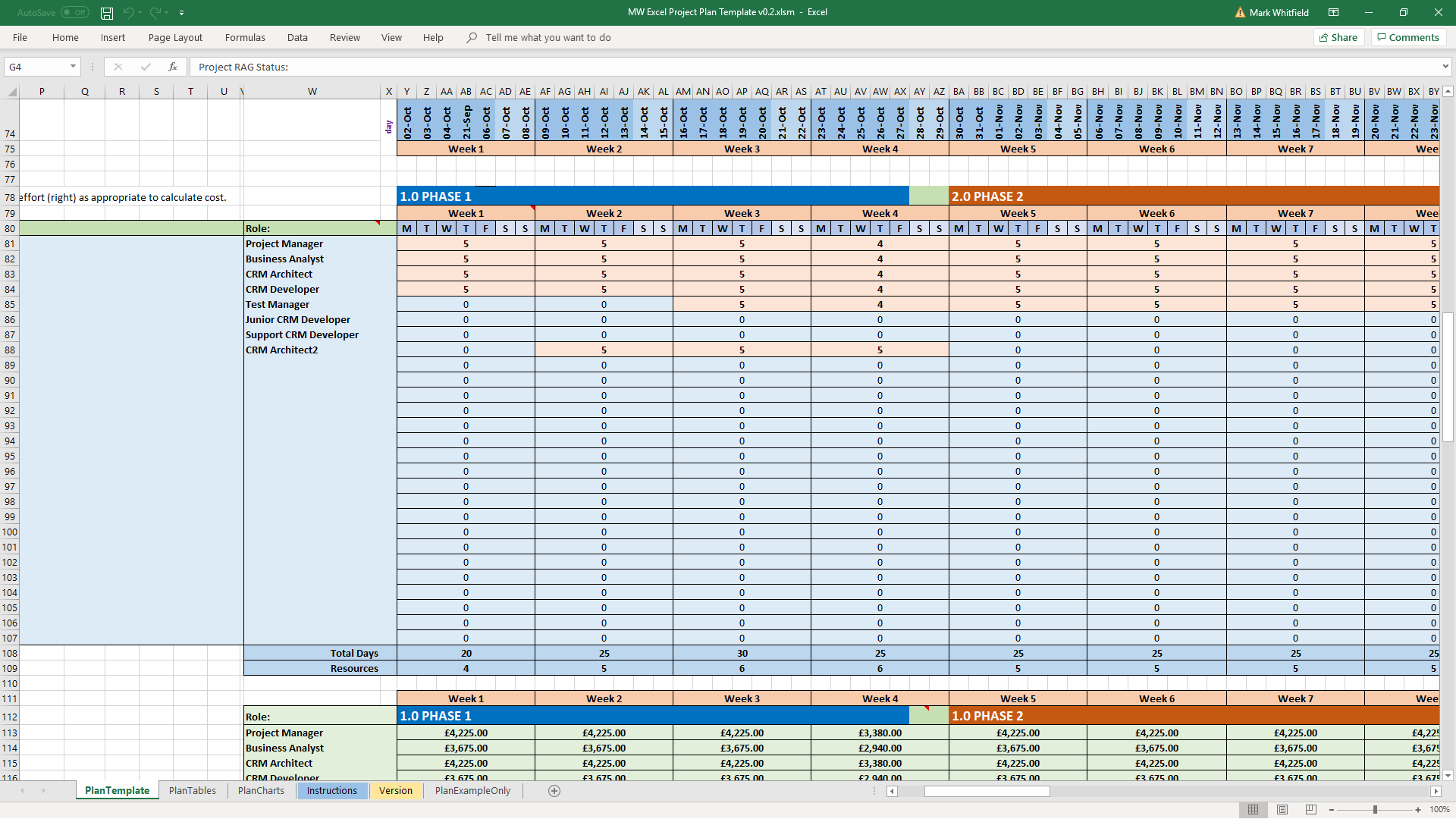
Task: Click the Save icon in the title bar
Action: (x=107, y=13)
